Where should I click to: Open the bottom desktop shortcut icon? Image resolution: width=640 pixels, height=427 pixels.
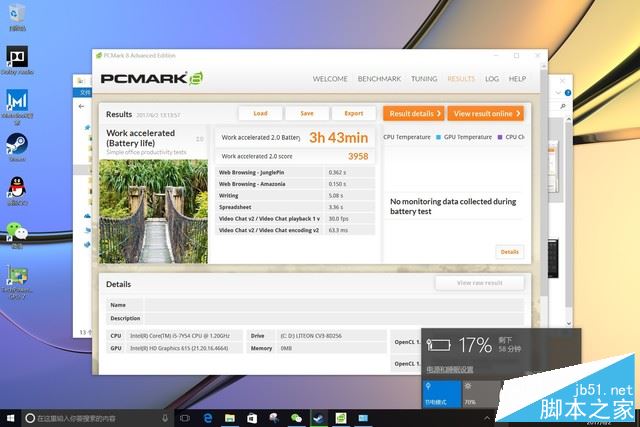pyautogui.click(x=17, y=281)
